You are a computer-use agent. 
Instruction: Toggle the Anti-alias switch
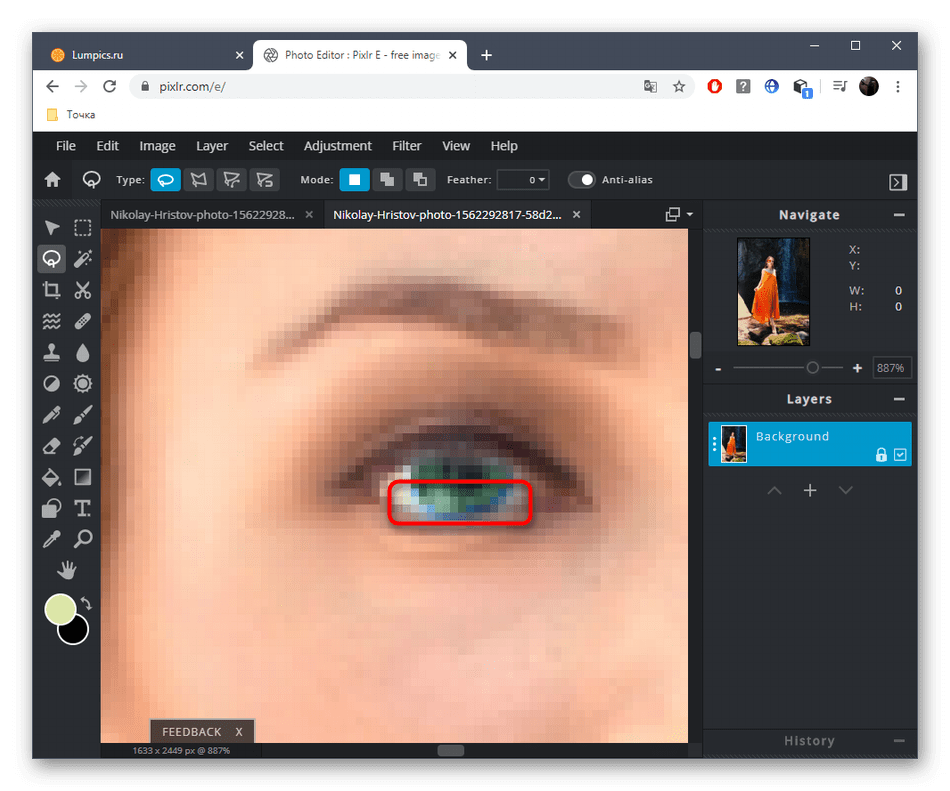582,180
